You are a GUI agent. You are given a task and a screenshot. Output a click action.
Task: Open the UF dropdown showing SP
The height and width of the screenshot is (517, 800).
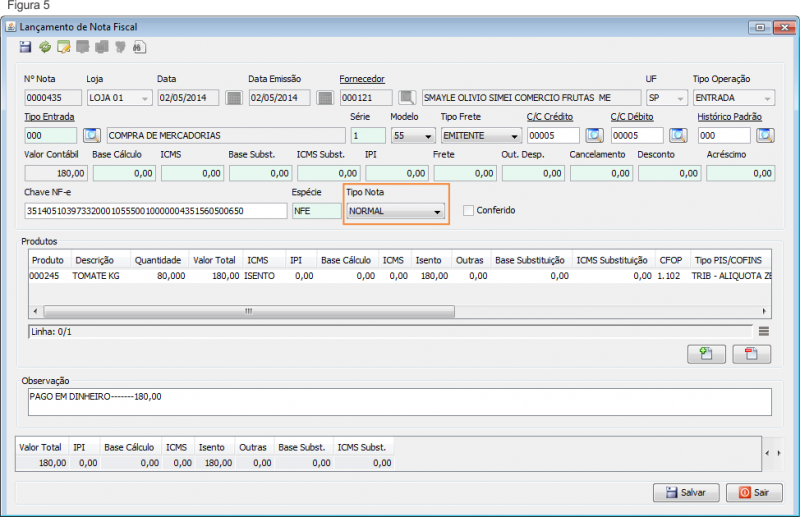click(666, 97)
